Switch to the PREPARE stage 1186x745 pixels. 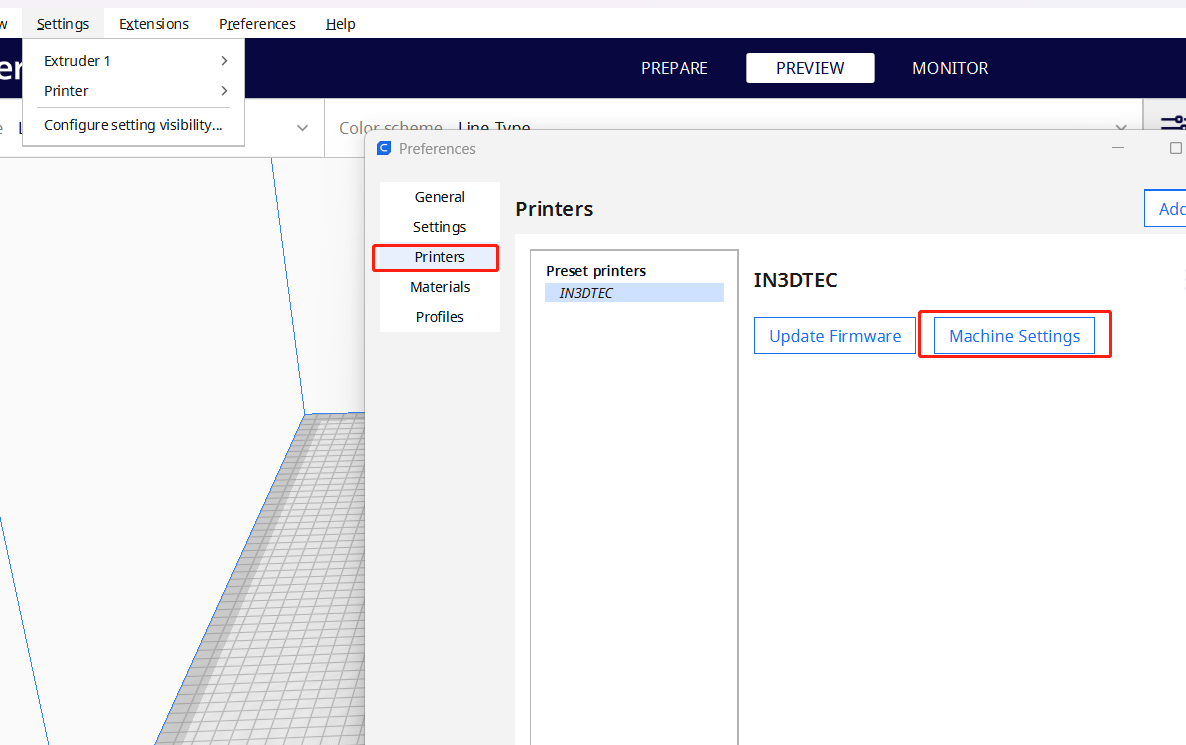pos(674,68)
